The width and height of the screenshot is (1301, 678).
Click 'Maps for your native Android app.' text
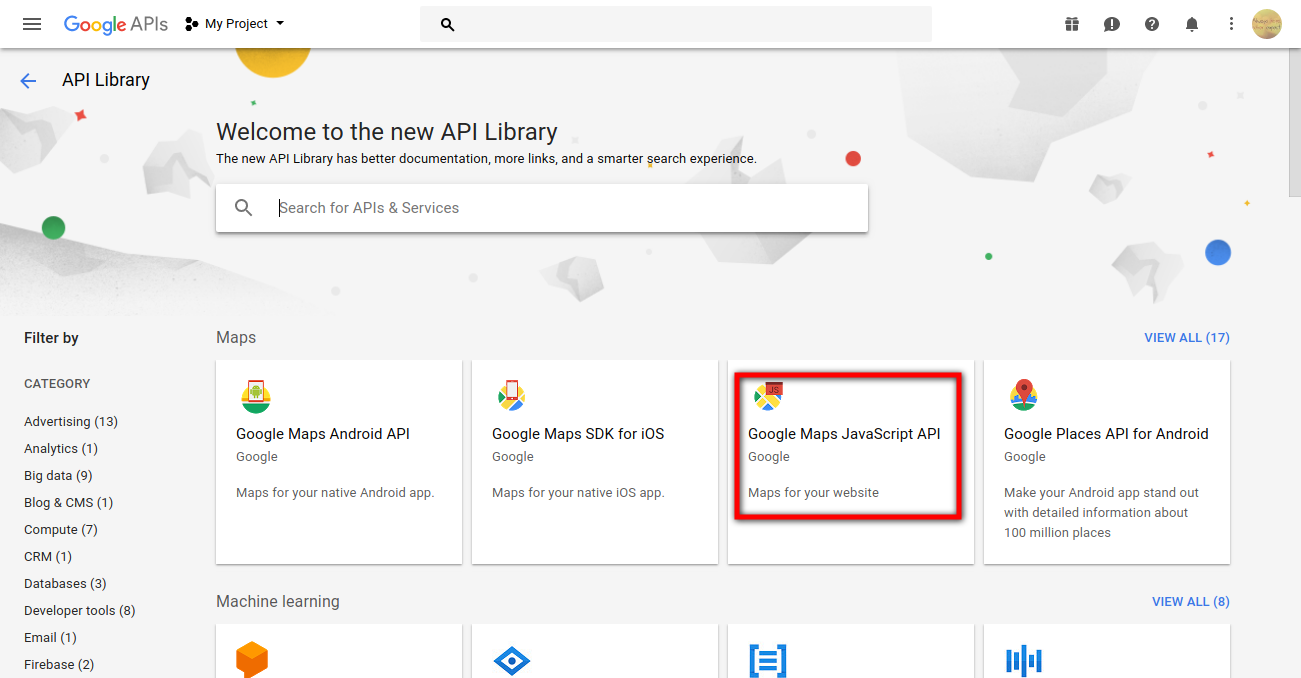335,493
